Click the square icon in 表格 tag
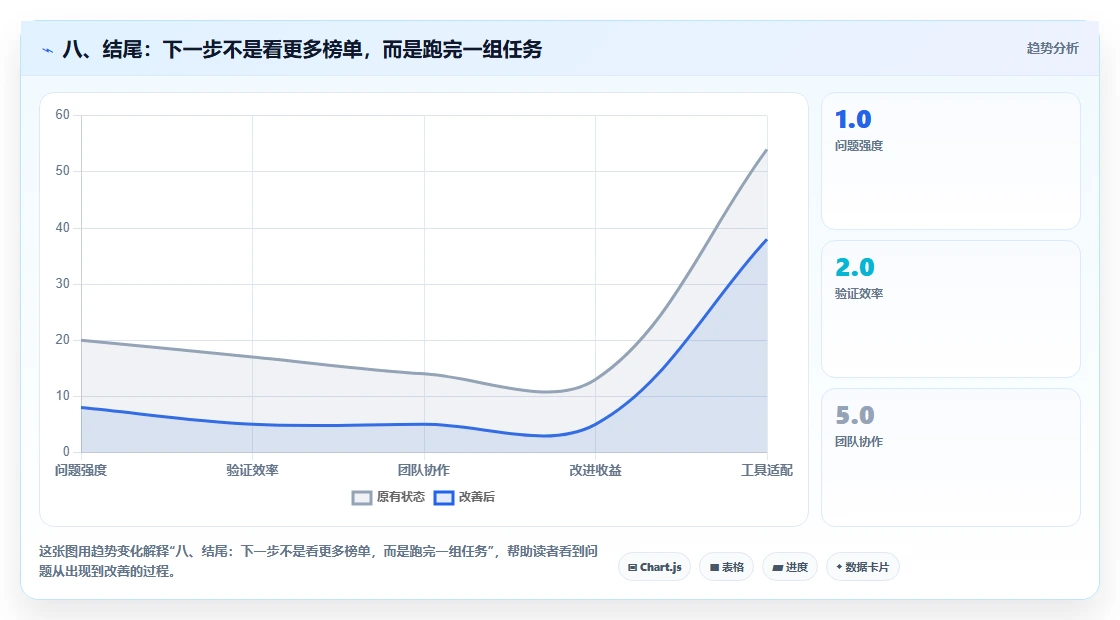 point(714,568)
